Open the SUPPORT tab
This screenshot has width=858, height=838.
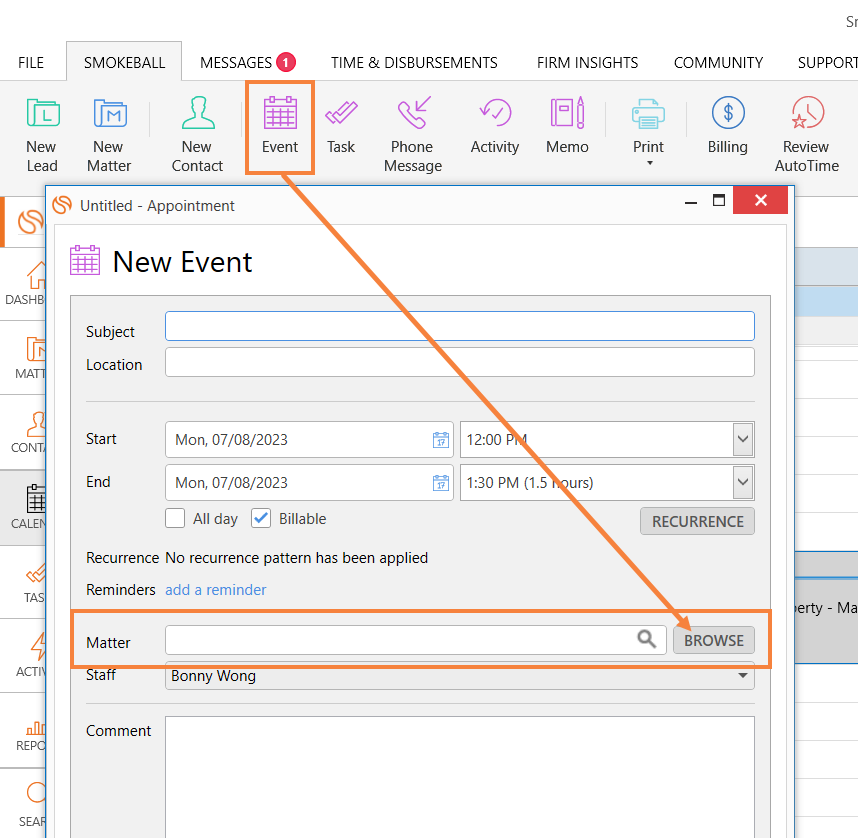click(x=827, y=62)
